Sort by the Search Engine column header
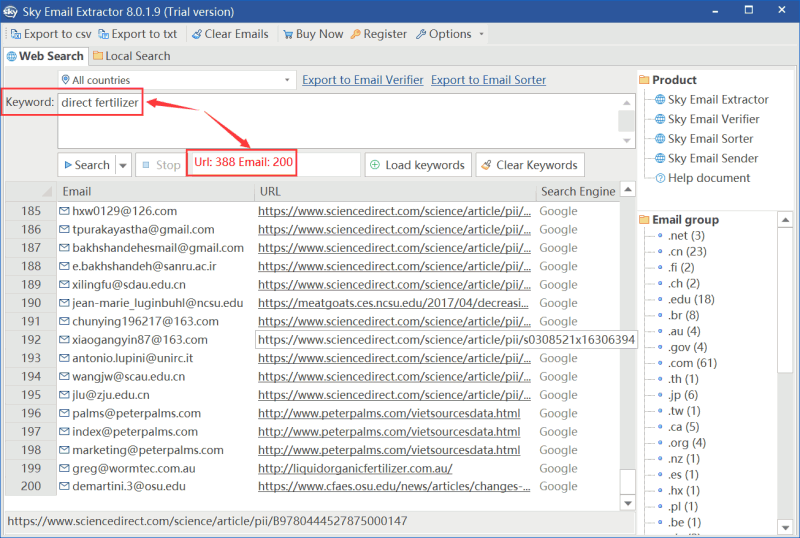800x538 pixels. coord(578,191)
